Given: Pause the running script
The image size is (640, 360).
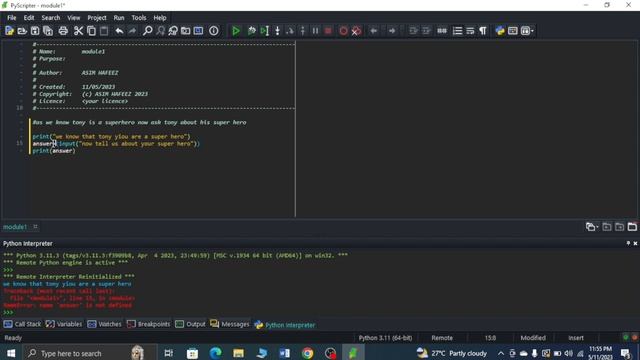Looking at the screenshot, I should click(316, 31).
